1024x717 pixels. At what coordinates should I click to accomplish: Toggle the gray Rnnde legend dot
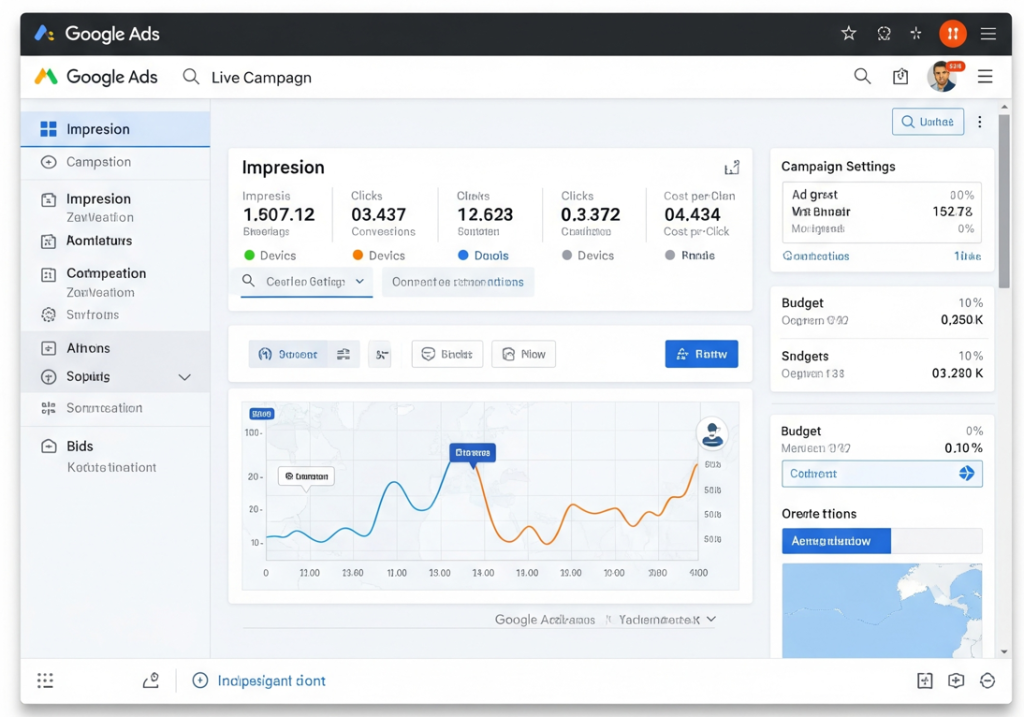tap(669, 255)
